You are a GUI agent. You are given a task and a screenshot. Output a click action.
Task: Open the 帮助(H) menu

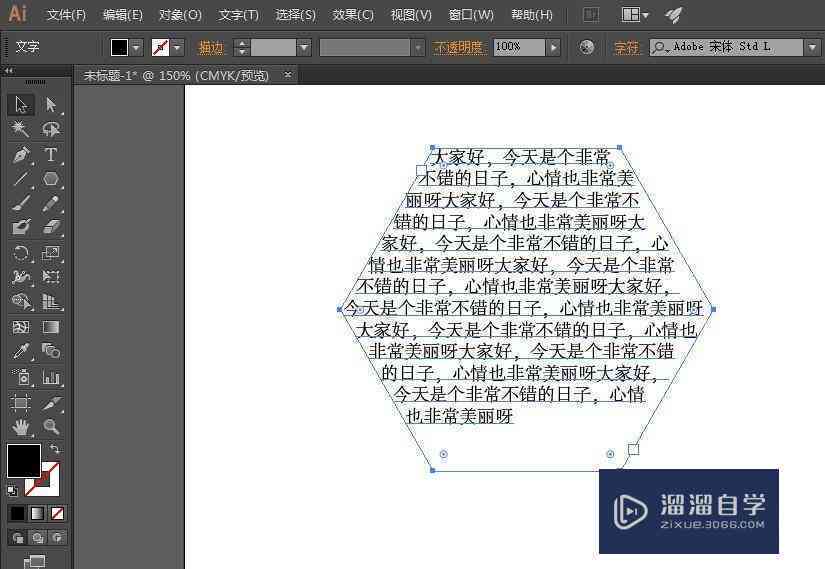[x=532, y=15]
